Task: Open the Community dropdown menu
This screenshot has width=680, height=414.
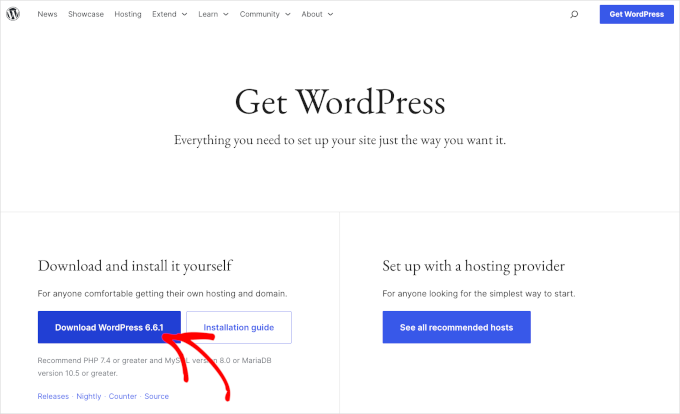Action: [x=264, y=15]
